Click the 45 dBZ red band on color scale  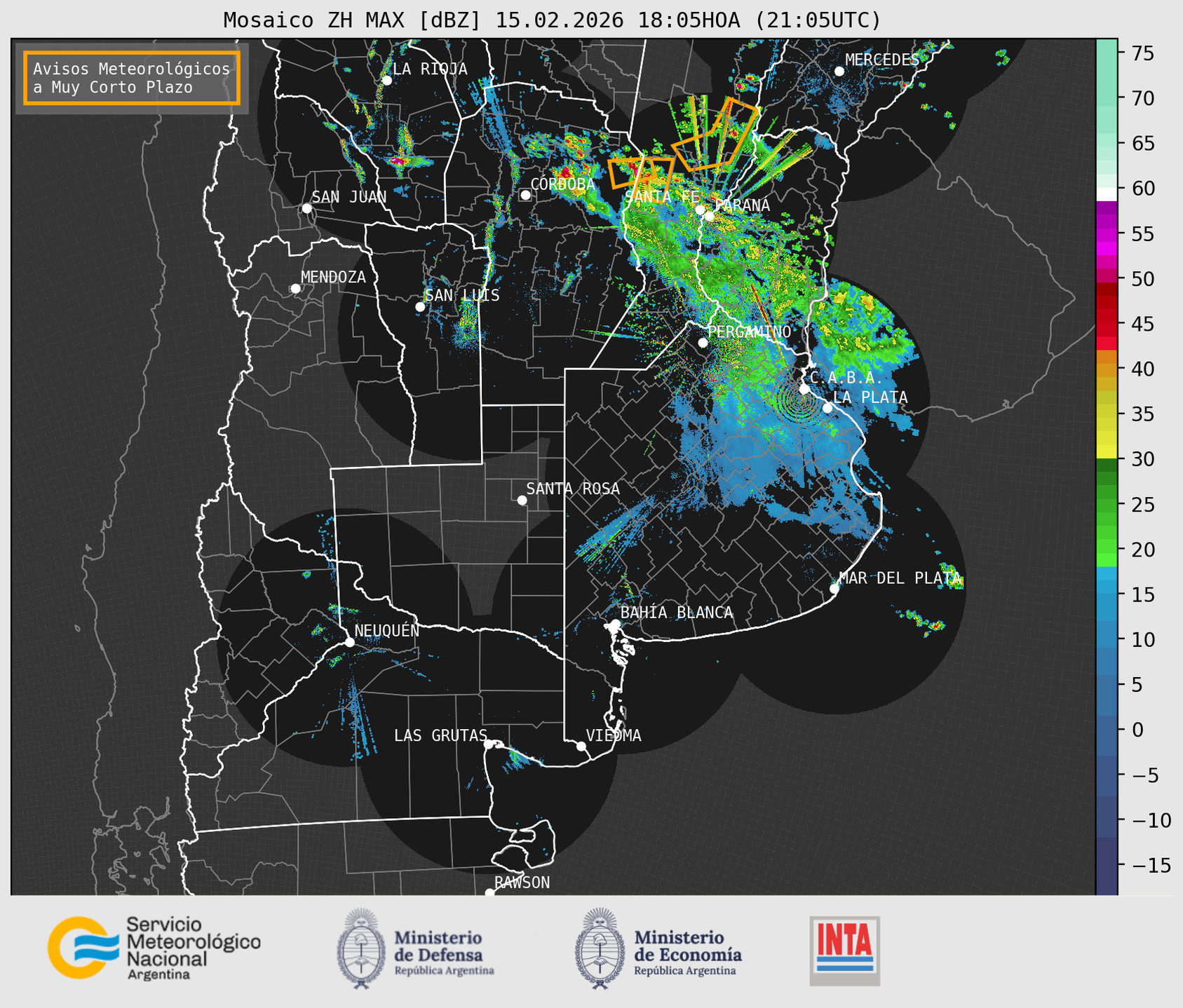1106,324
